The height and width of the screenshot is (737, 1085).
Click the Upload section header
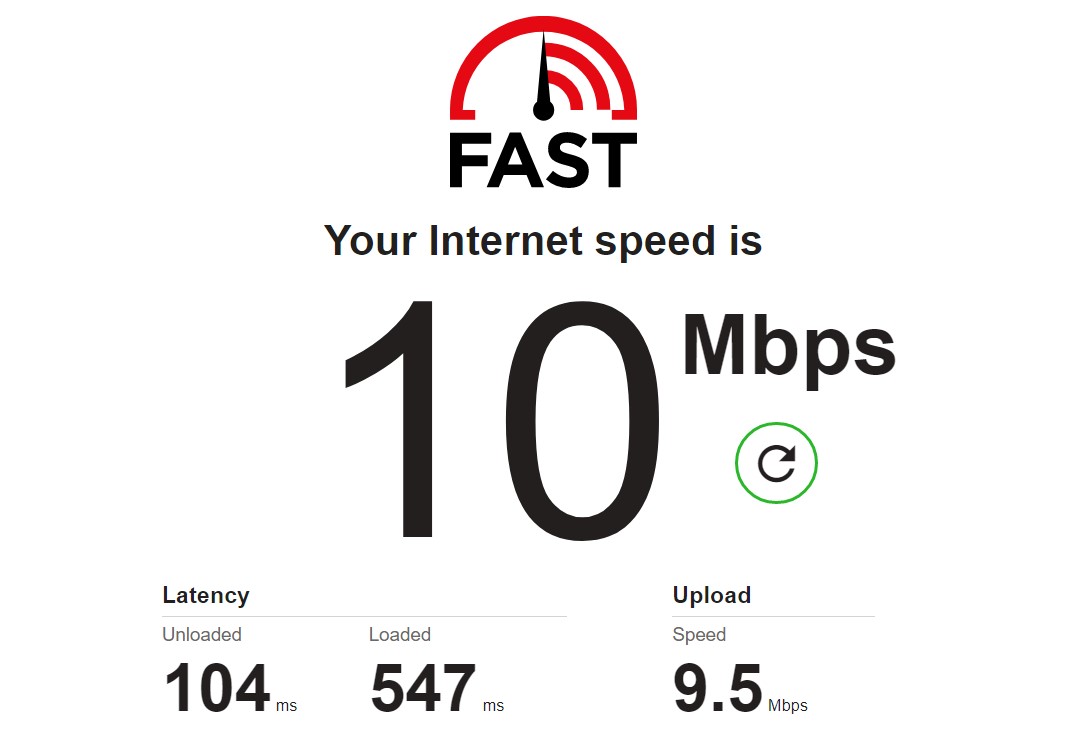pyautogui.click(x=711, y=595)
